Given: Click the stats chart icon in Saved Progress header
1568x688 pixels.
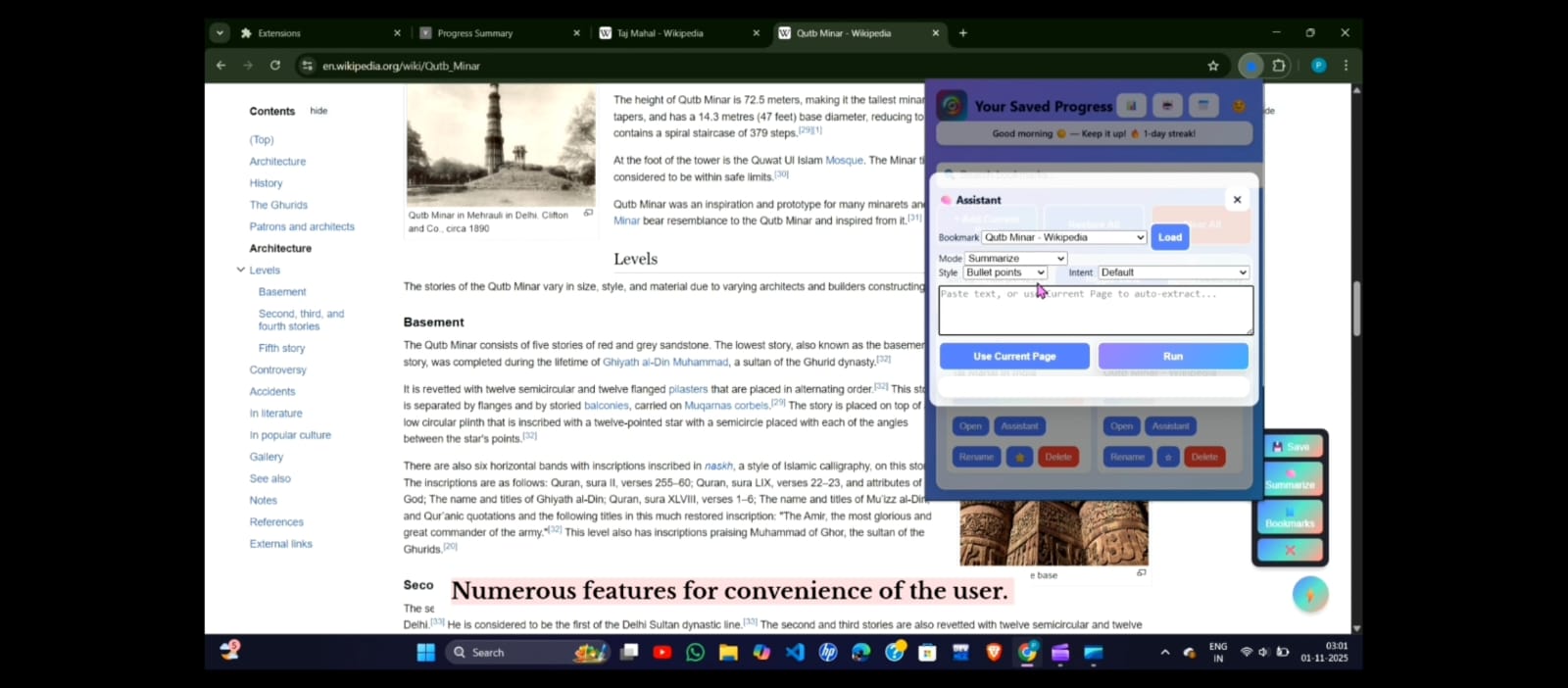Looking at the screenshot, I should click(x=1131, y=106).
